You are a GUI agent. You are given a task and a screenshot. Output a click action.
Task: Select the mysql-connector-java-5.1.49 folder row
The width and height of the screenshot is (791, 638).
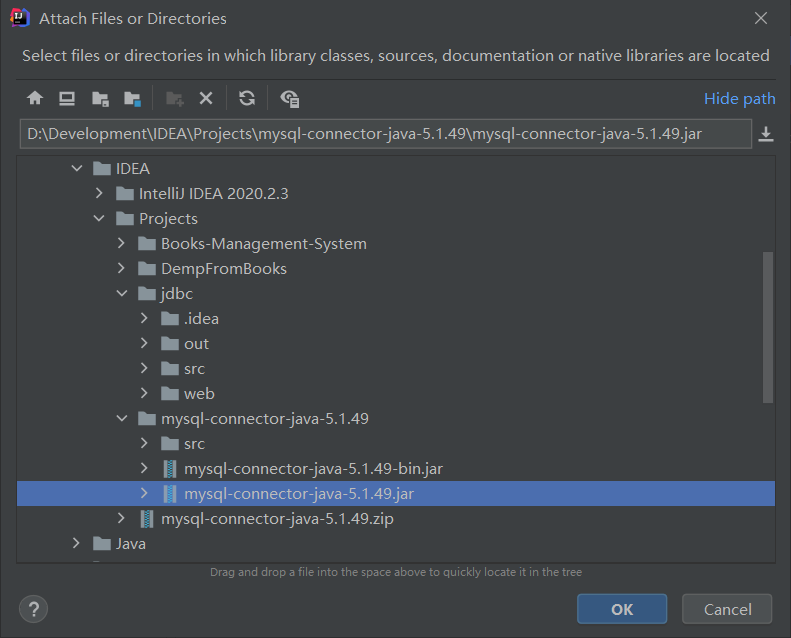pos(396,419)
